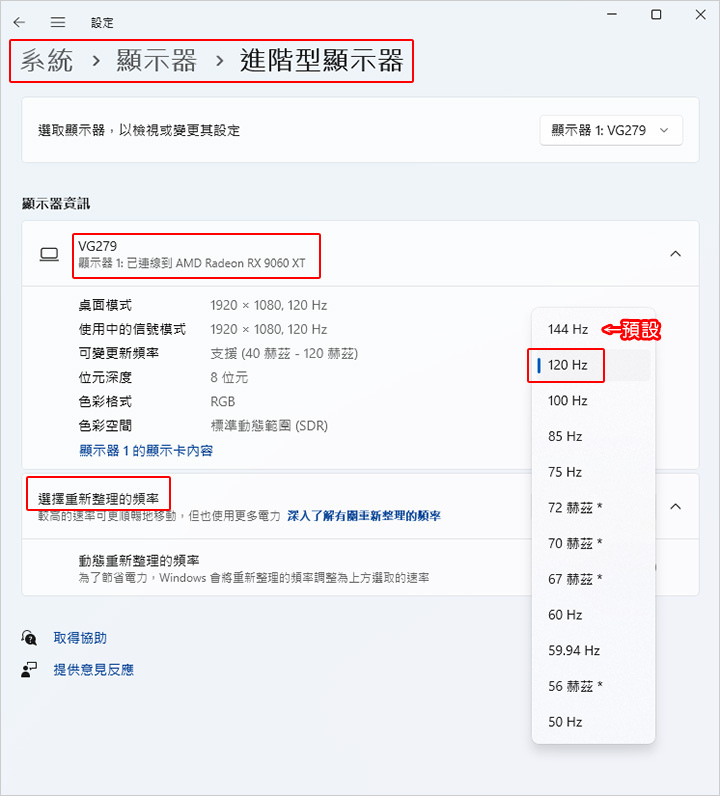This screenshot has height=796, width=720.
Task: Open the 顯示器 1: VG279 display selector
Action: pyautogui.click(x=611, y=130)
